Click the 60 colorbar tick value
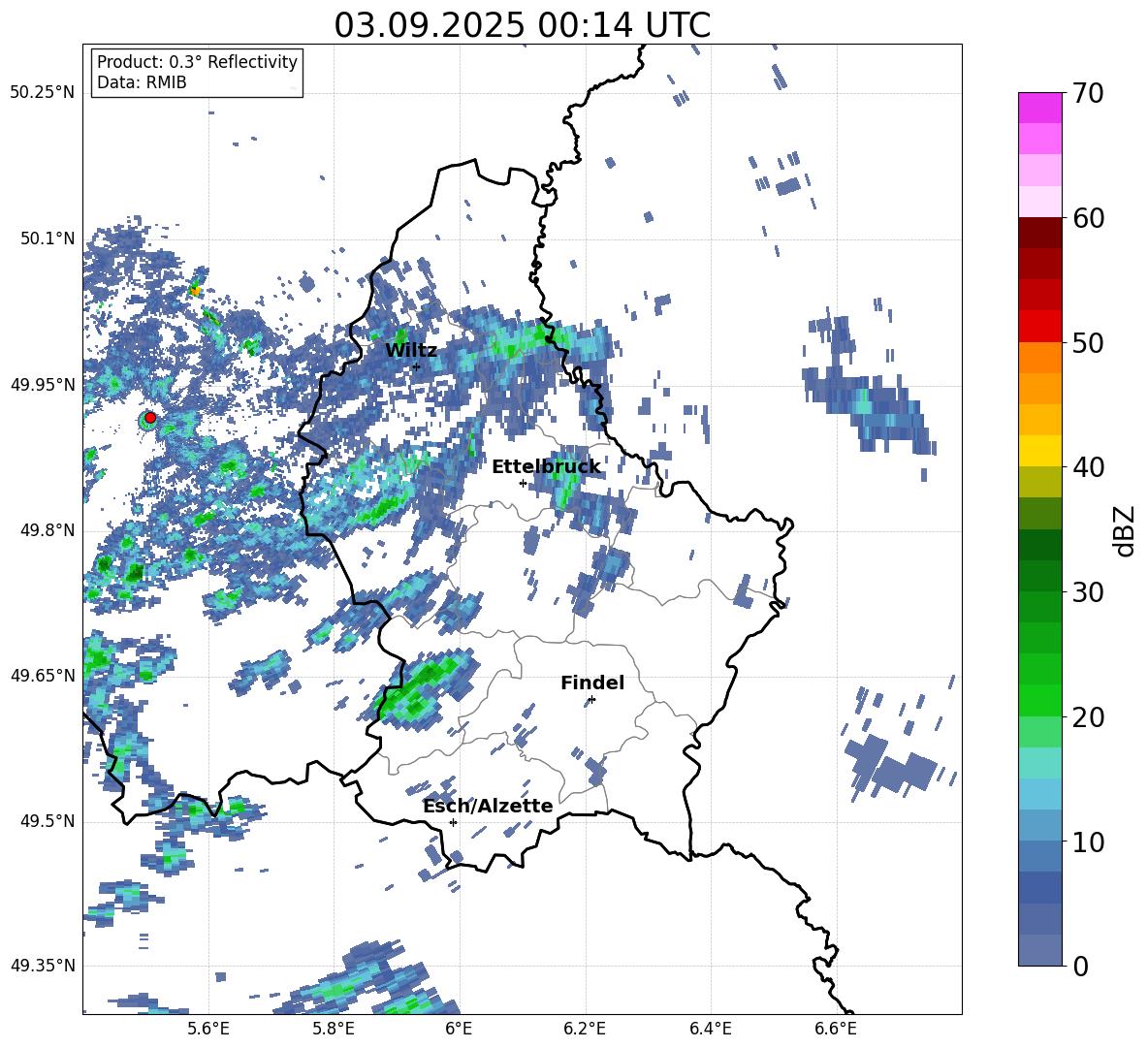 [1088, 218]
